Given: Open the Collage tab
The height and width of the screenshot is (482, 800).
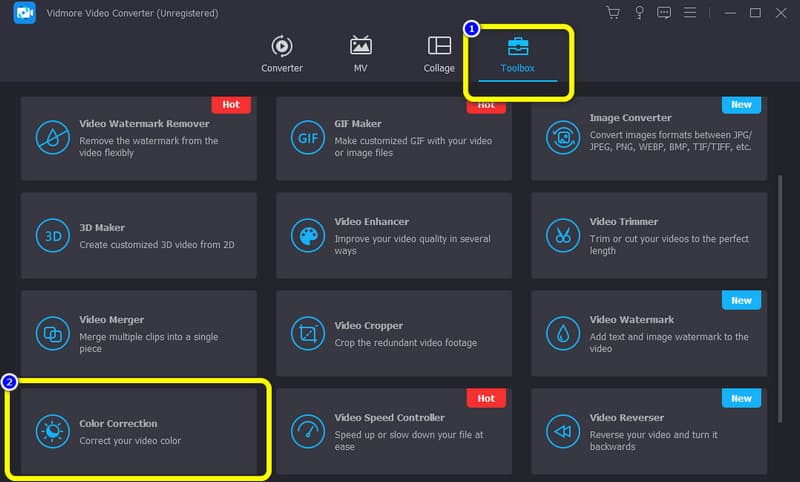Looking at the screenshot, I should tap(439, 54).
